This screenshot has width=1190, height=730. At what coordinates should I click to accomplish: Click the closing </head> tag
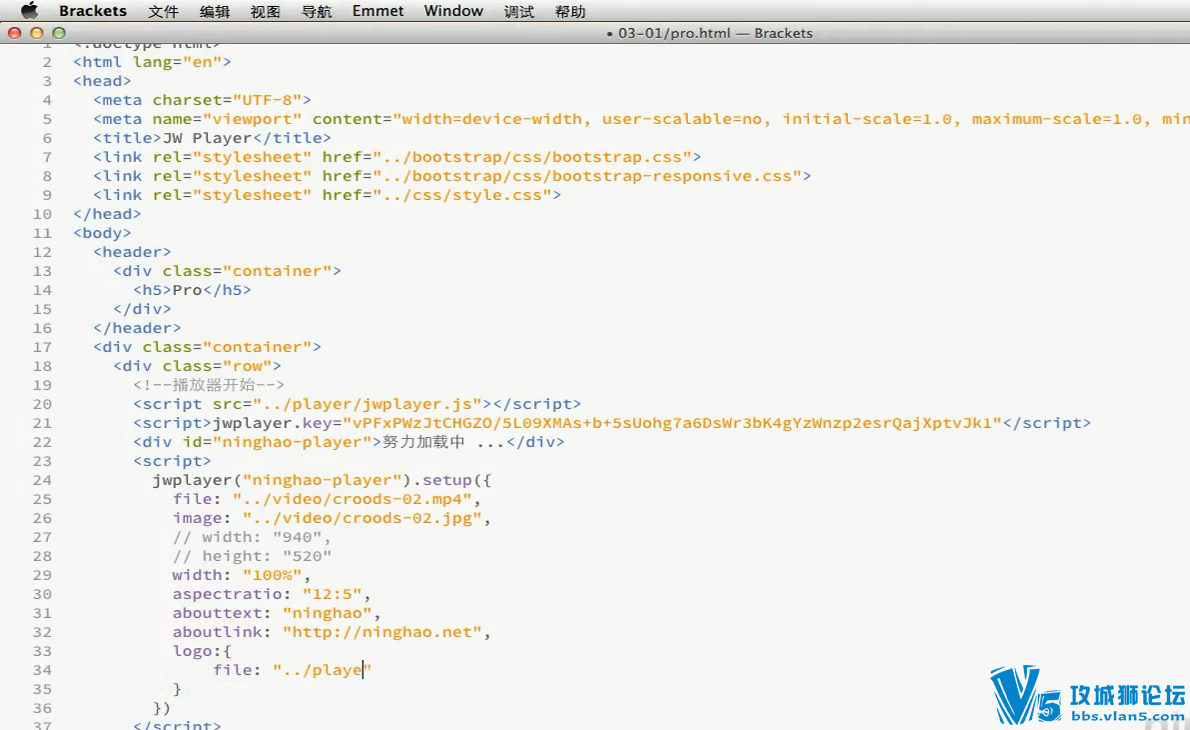click(107, 214)
